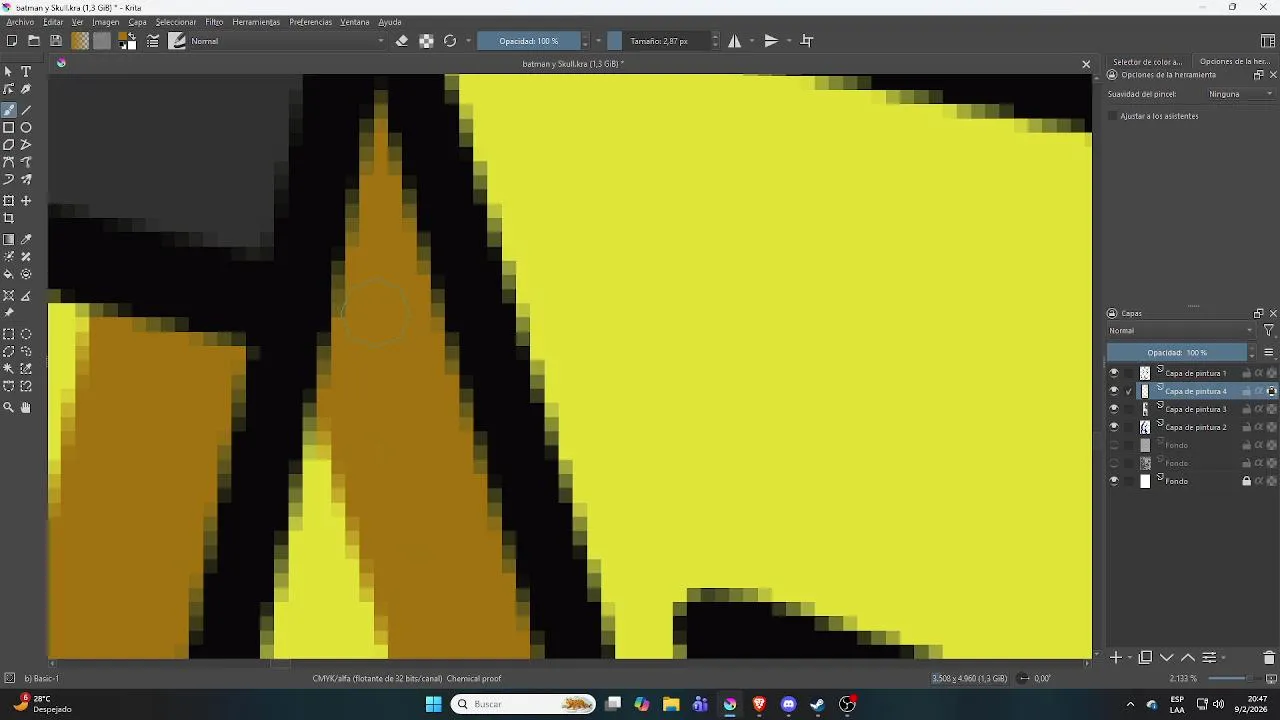The image size is (1280, 720).
Task: Select the Line tool
Action: (x=26, y=110)
